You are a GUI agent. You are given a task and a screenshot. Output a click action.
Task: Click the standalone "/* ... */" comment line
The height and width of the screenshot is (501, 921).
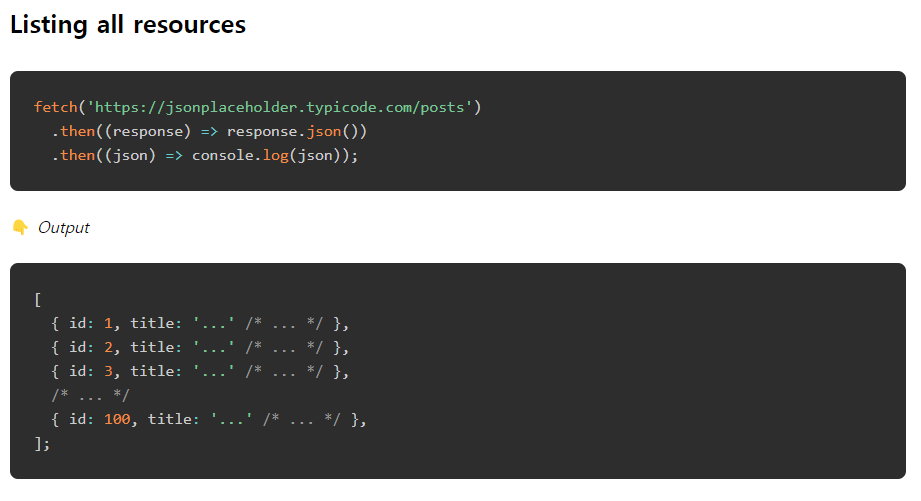(90, 395)
